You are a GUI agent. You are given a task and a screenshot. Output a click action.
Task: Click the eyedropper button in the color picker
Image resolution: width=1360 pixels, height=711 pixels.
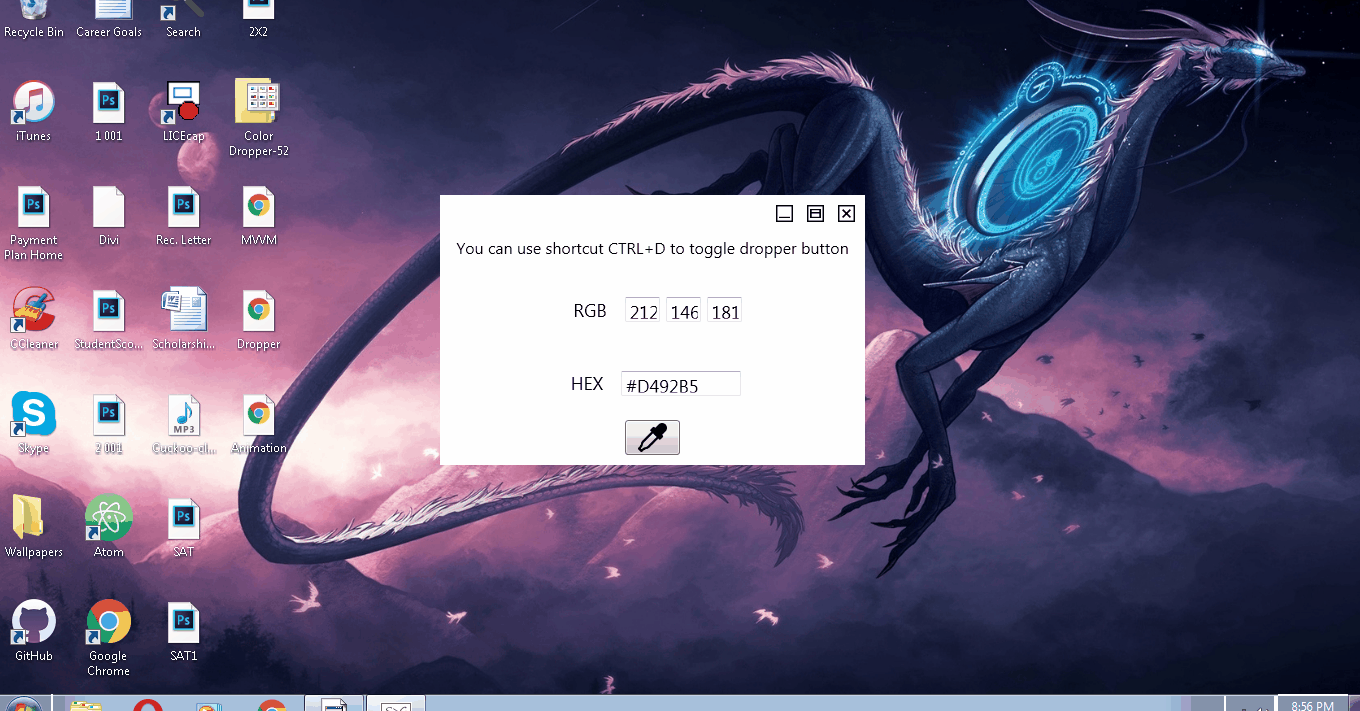652,437
